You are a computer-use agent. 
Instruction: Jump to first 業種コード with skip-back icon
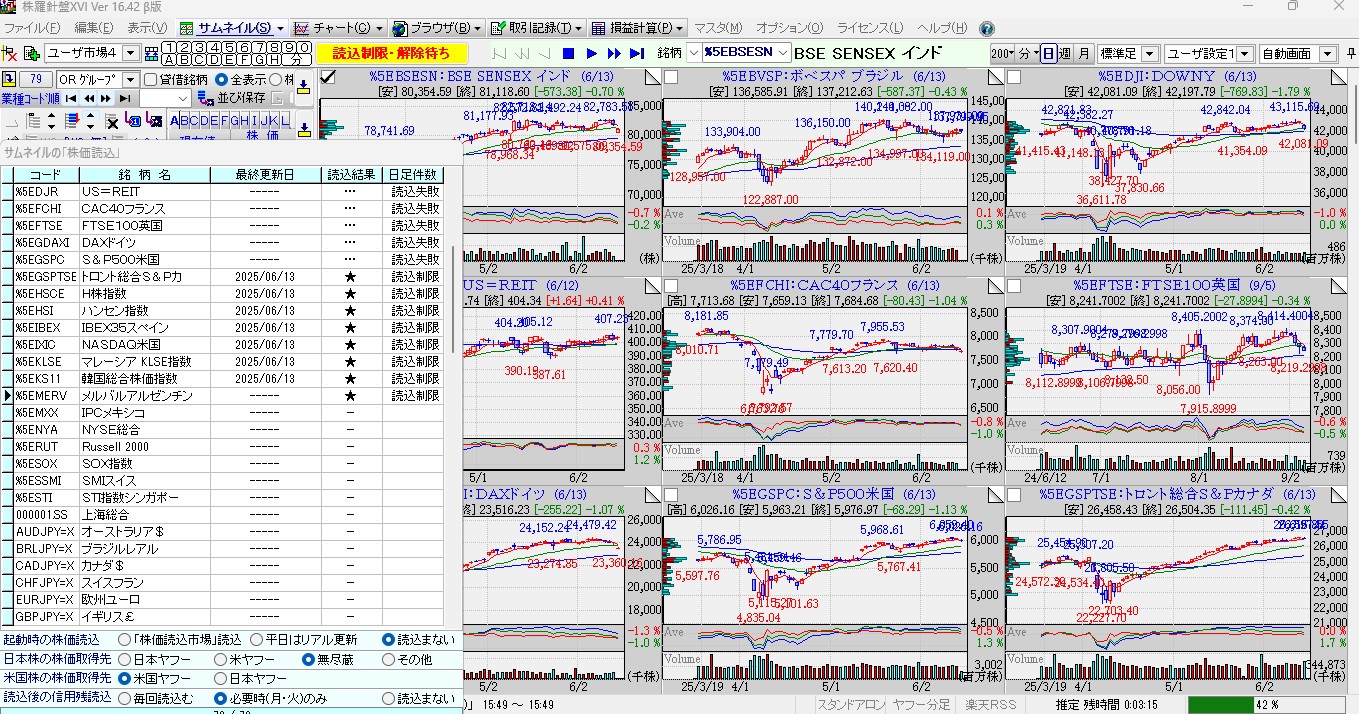[73, 98]
